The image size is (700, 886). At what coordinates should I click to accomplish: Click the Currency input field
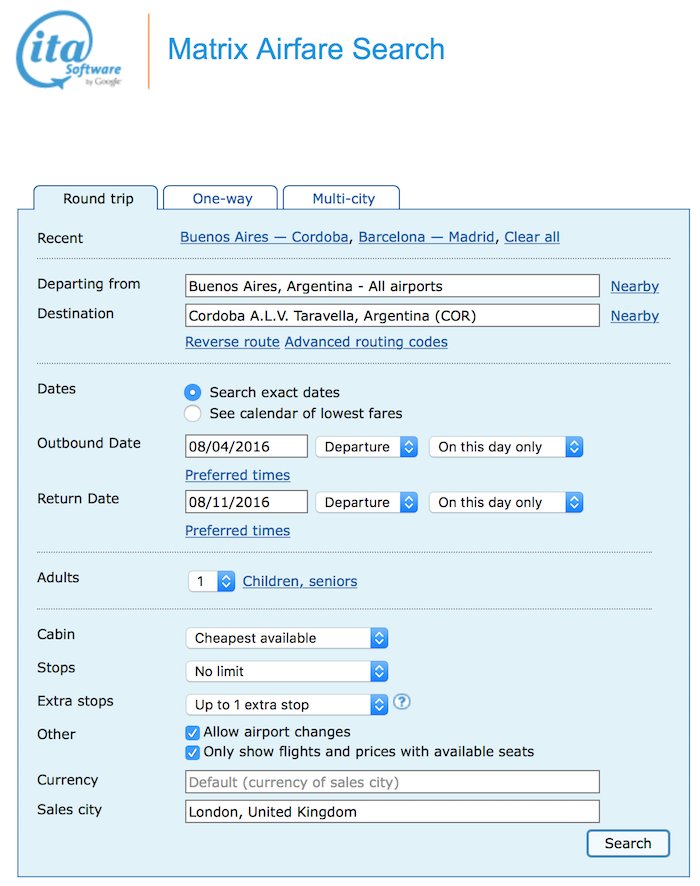pos(392,782)
